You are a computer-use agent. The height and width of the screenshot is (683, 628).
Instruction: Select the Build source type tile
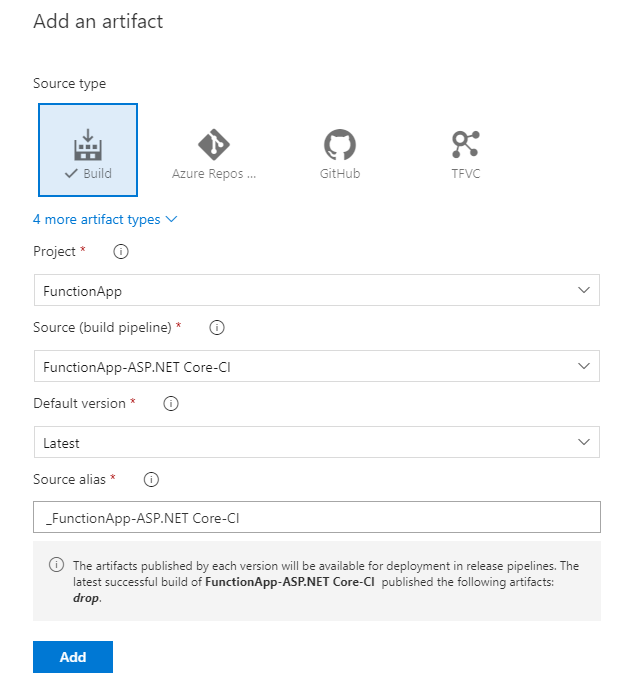(88, 150)
